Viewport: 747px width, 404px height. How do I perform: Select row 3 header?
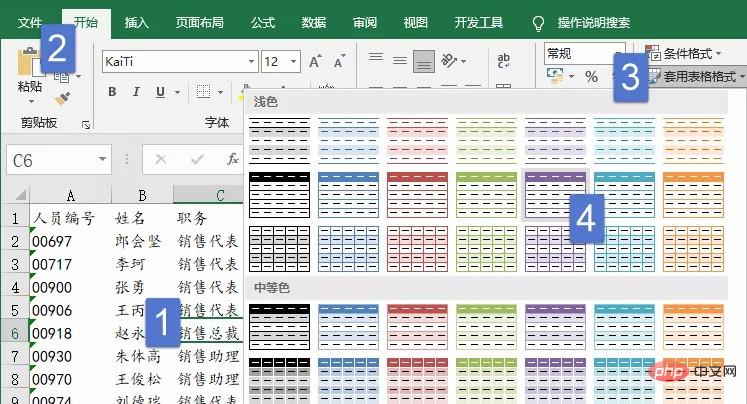[x=15, y=264]
